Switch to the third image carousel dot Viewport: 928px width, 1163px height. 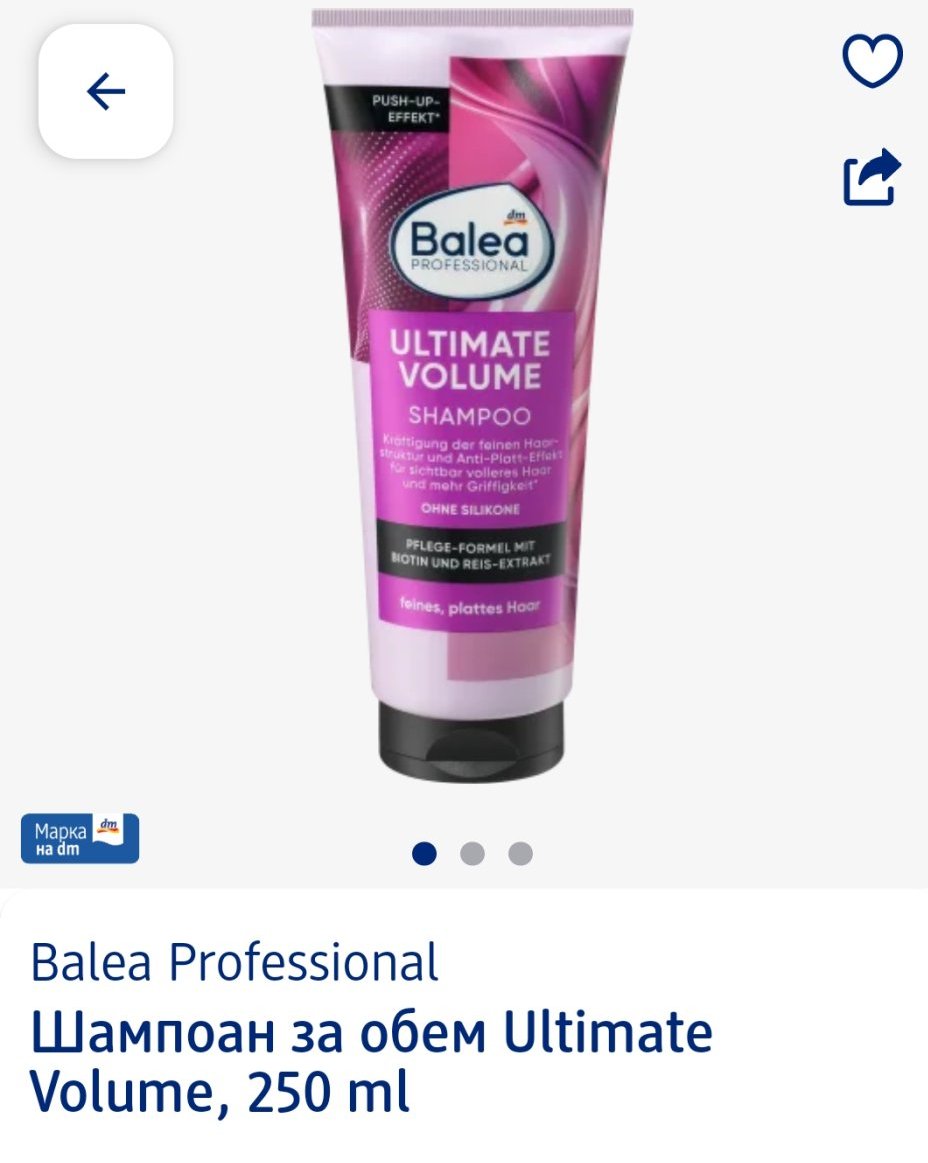pos(521,854)
